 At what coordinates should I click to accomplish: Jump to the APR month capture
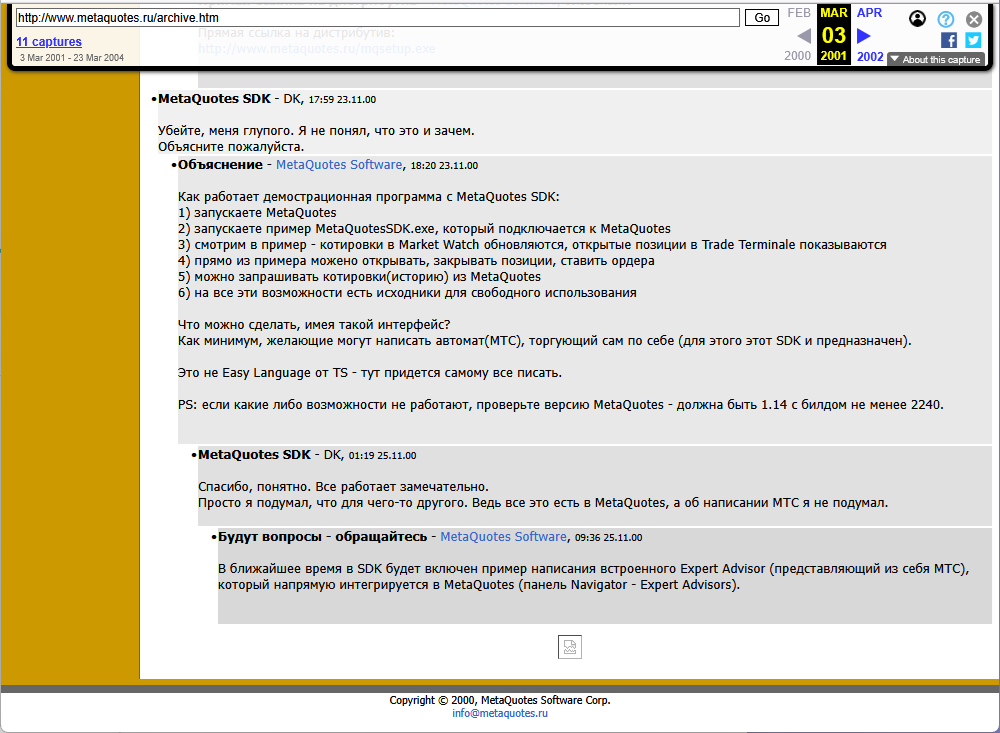click(869, 13)
